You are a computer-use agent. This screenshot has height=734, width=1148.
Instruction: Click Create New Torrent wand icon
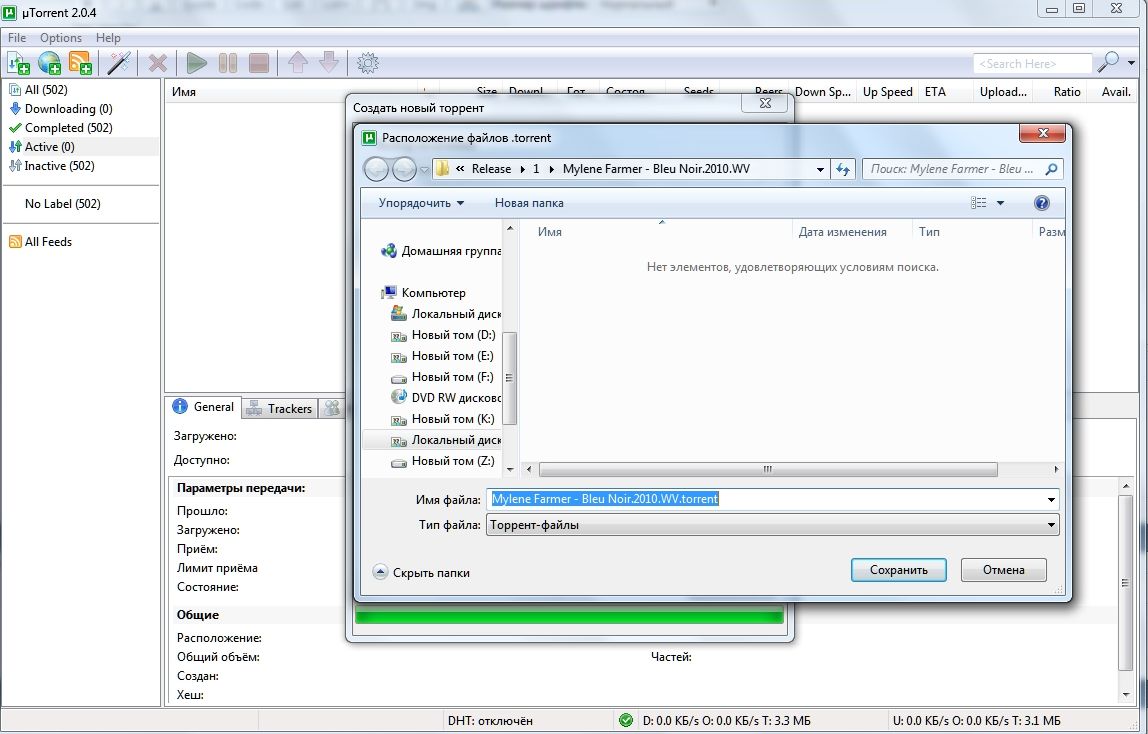(x=119, y=63)
